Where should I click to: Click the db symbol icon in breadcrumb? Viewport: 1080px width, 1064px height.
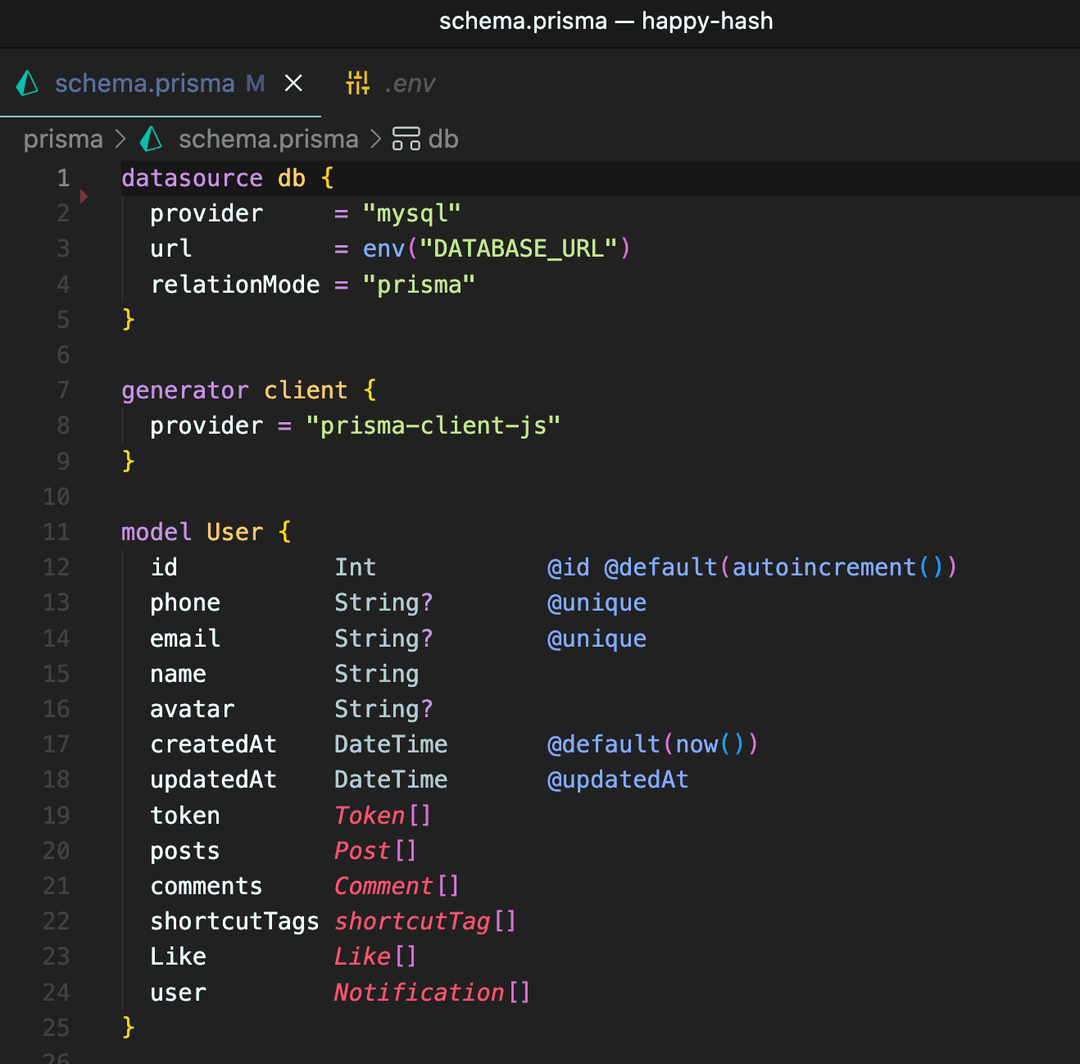point(406,139)
